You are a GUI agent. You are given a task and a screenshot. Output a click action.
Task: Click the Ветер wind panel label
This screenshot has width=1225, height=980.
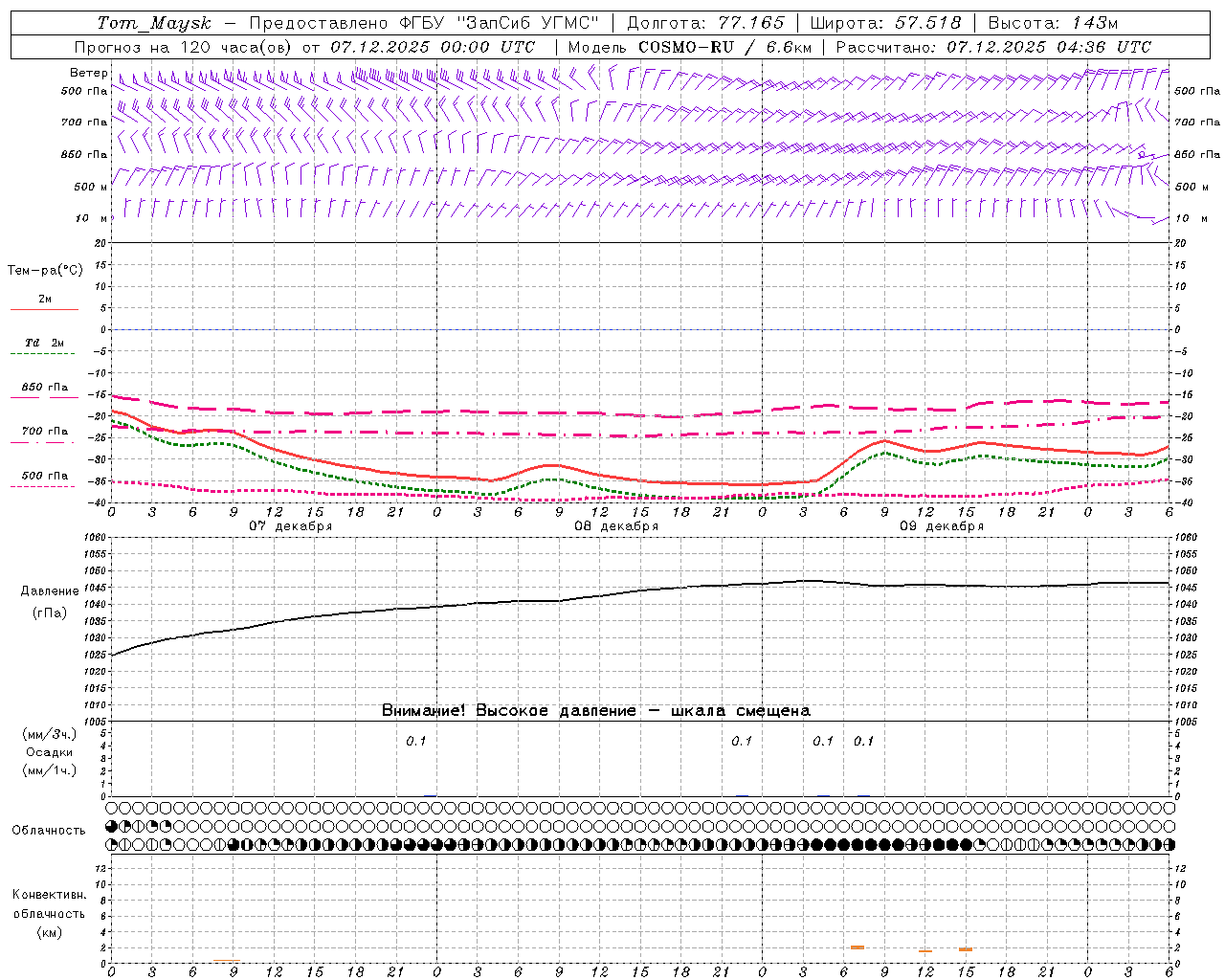(88, 73)
